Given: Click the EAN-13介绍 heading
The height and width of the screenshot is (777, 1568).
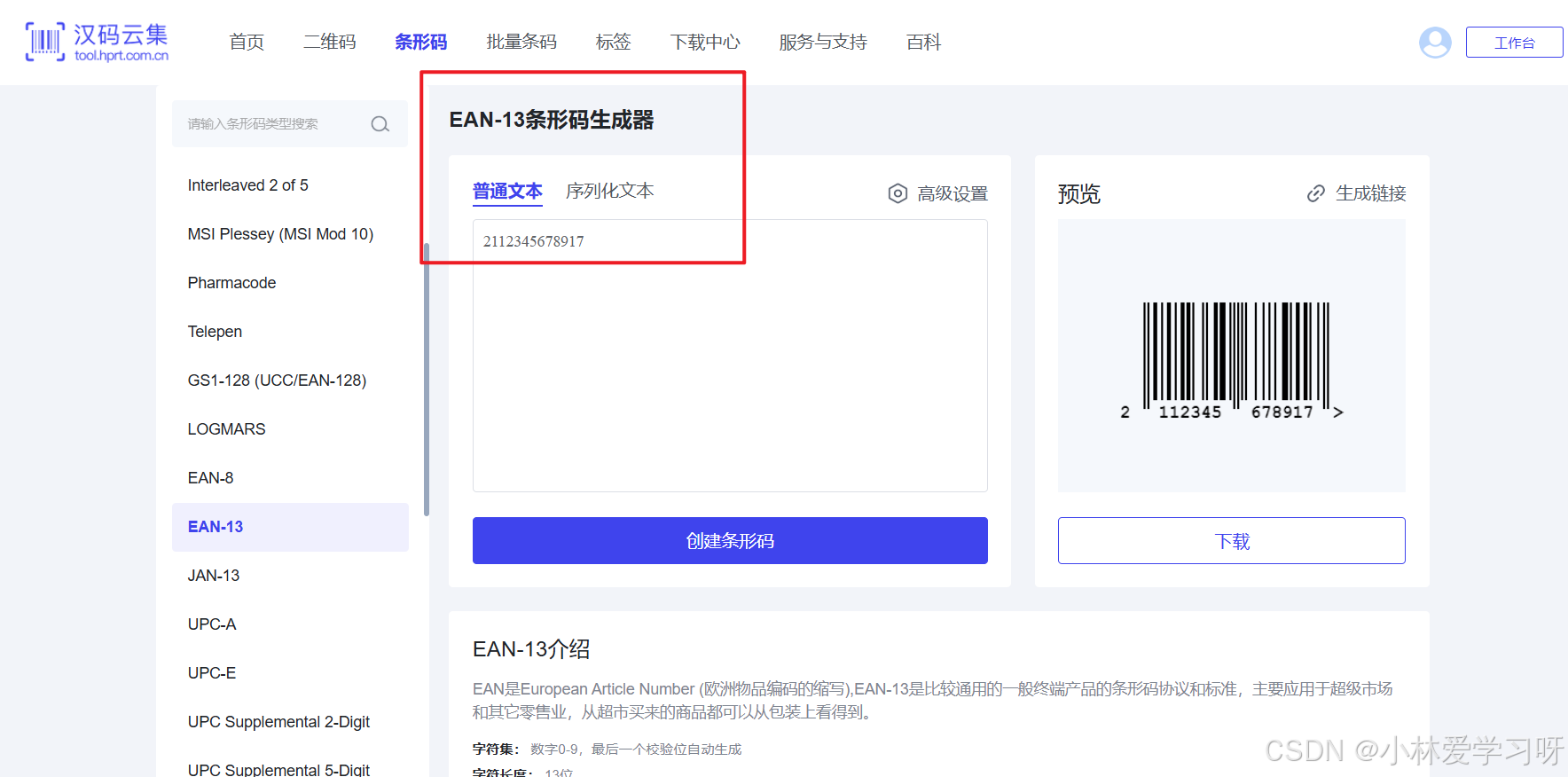Looking at the screenshot, I should coord(531,649).
